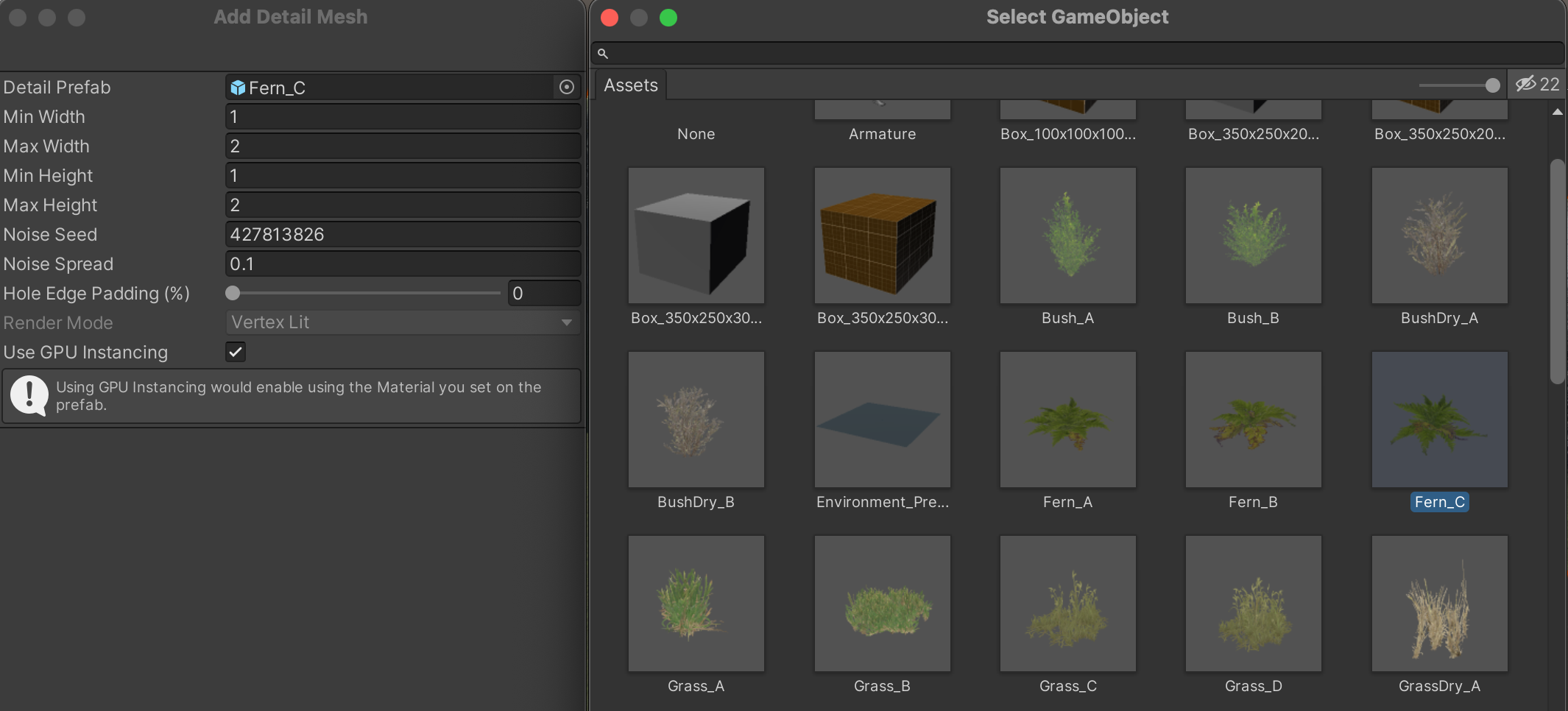Select the GrassDry_A asset thumbnail

[x=1439, y=604]
